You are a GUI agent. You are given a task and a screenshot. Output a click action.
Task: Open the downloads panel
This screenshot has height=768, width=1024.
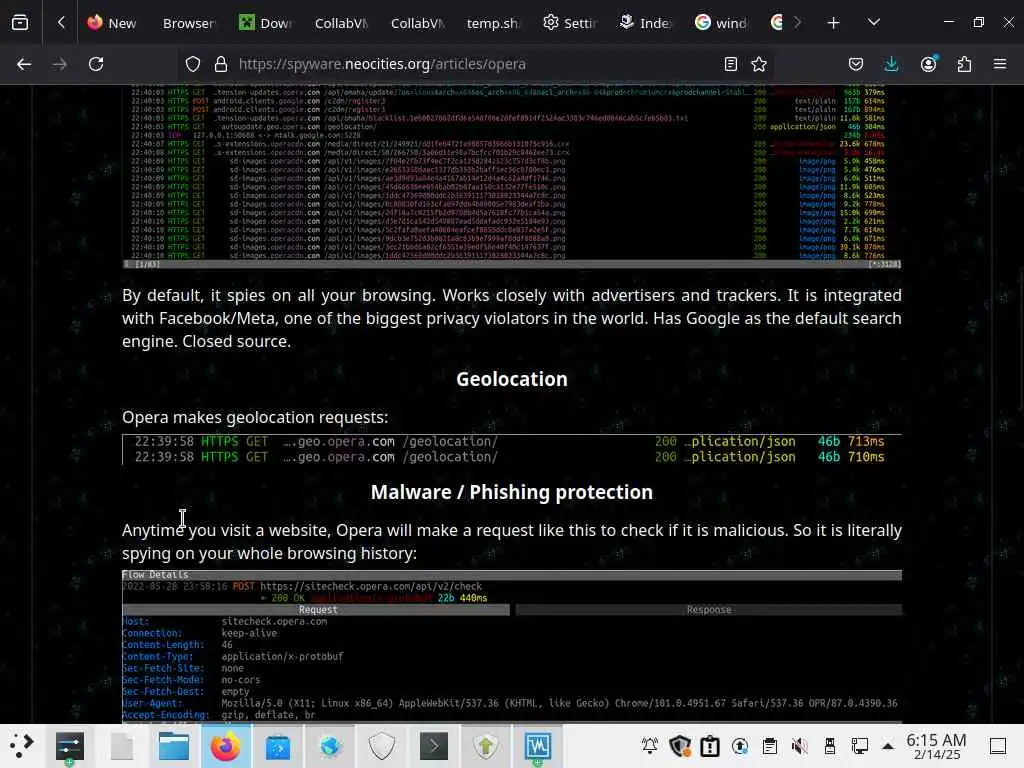click(891, 64)
